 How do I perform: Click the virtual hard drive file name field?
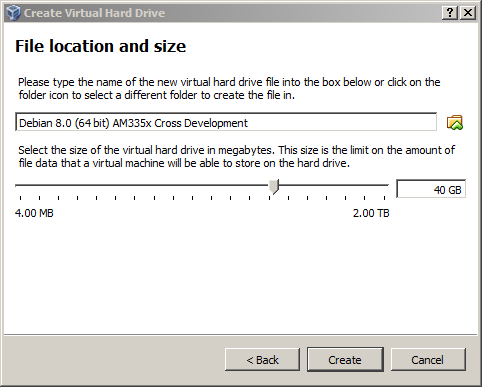[x=226, y=122]
